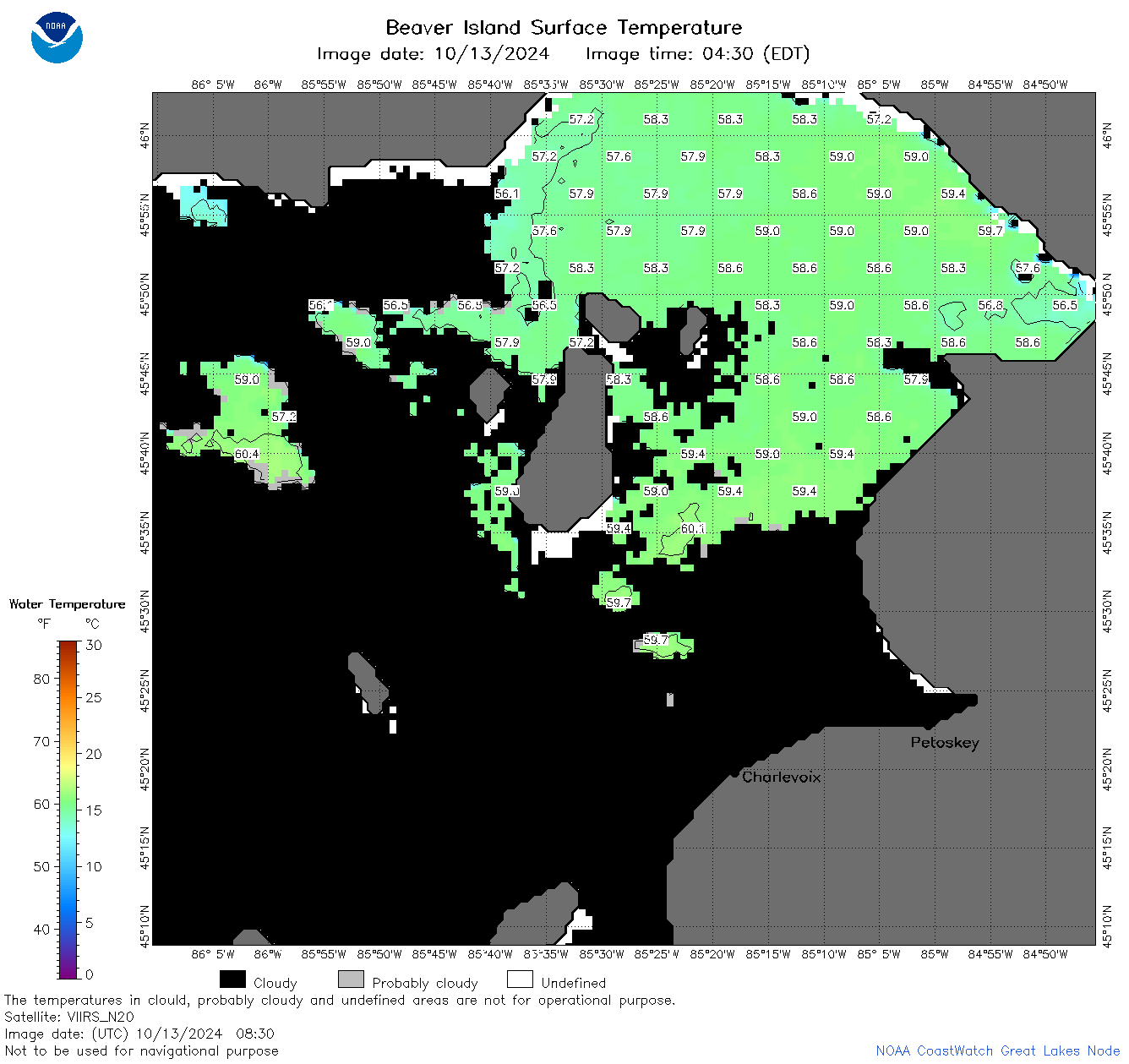This screenshot has height=1064, width=1129.
Task: Click the 15 Celsius tick label
Action: coord(94,810)
